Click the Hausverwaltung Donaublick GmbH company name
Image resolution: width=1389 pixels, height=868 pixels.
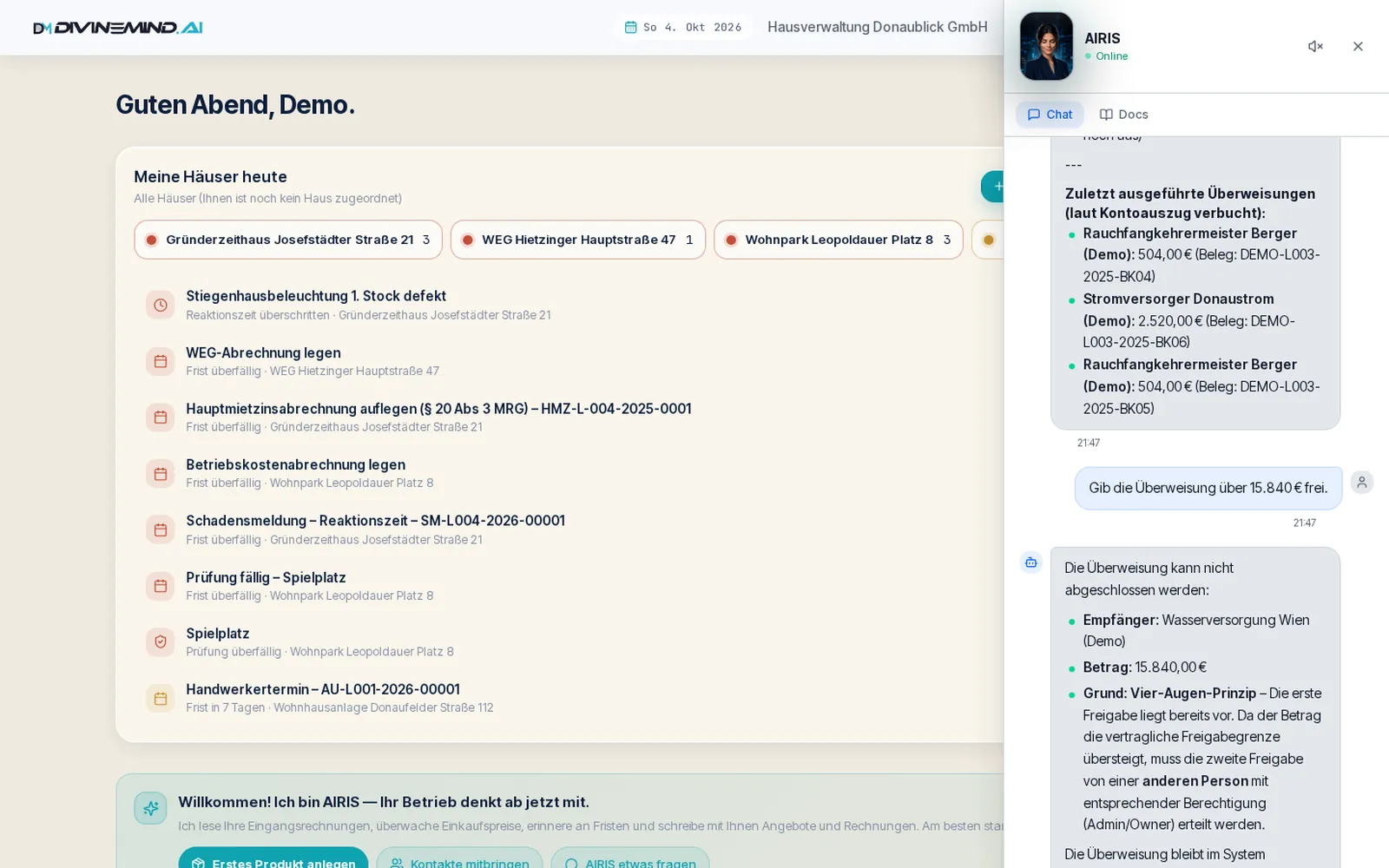[x=877, y=27]
